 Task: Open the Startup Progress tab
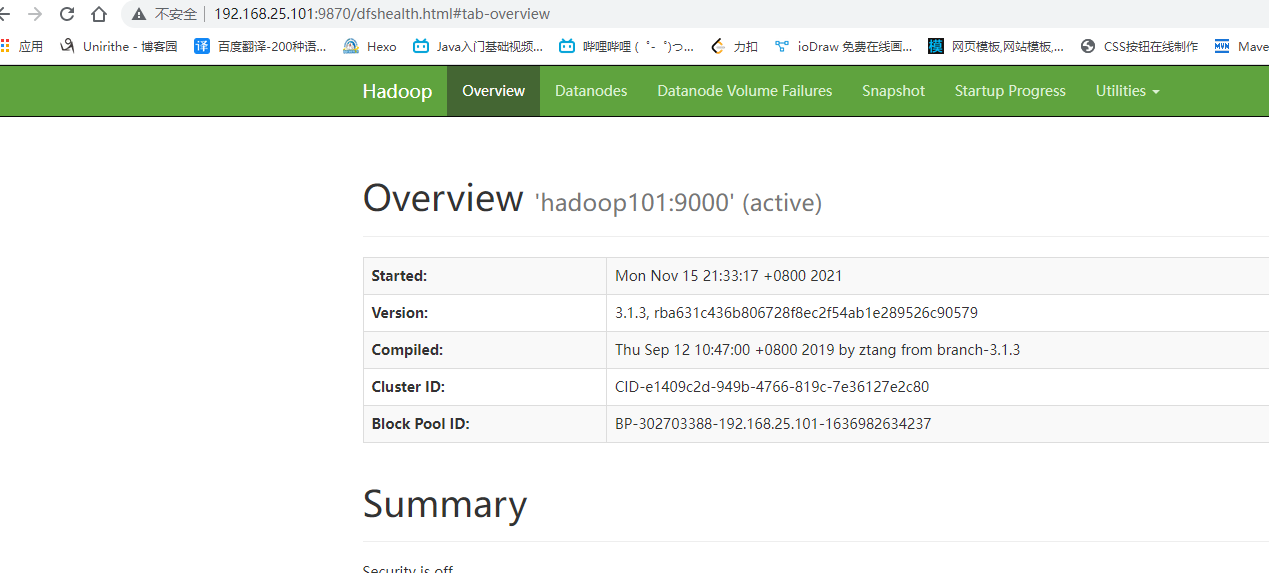click(x=1010, y=91)
